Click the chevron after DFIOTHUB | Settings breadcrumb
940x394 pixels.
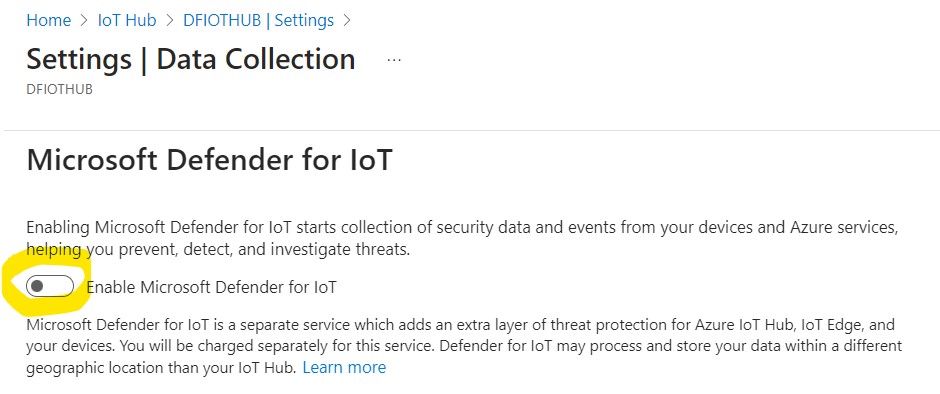pyautogui.click(x=347, y=20)
